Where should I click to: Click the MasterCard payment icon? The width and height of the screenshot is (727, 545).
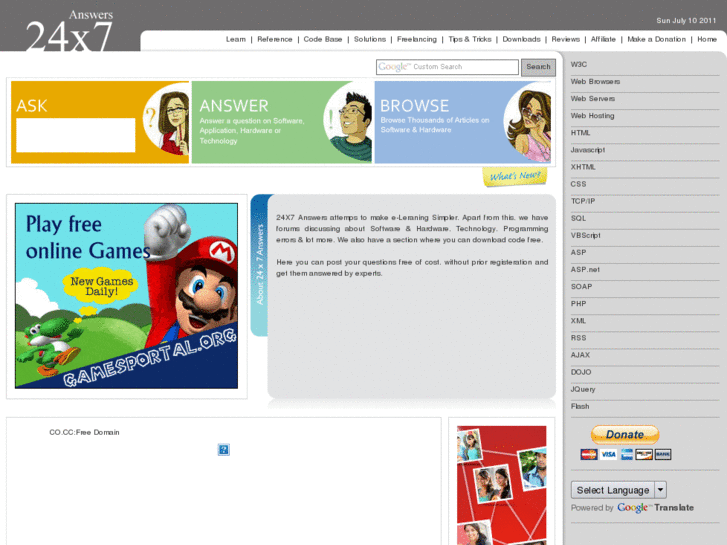coord(589,455)
